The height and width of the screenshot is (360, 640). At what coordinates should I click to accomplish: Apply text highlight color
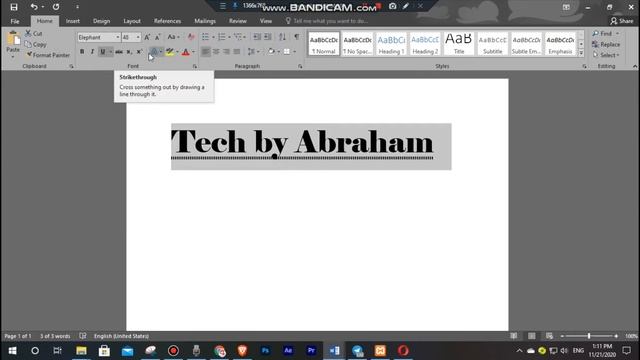tap(170, 52)
